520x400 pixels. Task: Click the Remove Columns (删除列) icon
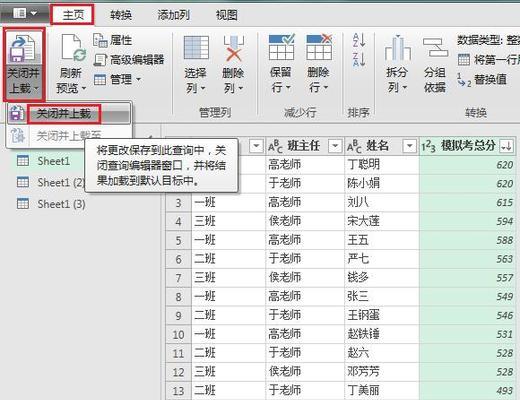(x=233, y=49)
